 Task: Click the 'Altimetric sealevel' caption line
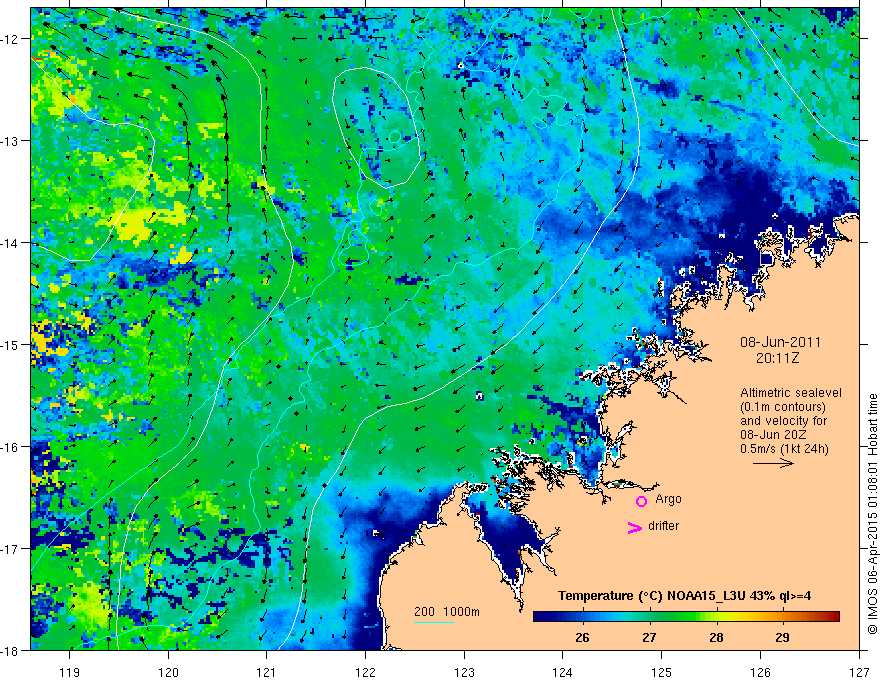point(791,393)
